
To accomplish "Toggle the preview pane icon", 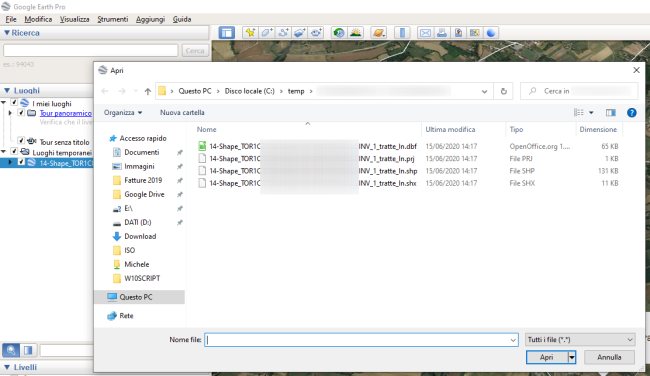I will (x=611, y=112).
